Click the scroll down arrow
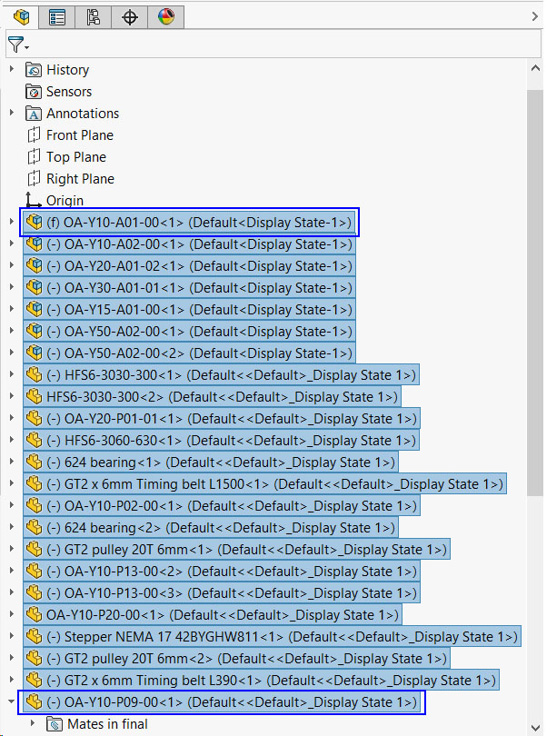Screen dimensions: 552x736 (x=535, y=728)
